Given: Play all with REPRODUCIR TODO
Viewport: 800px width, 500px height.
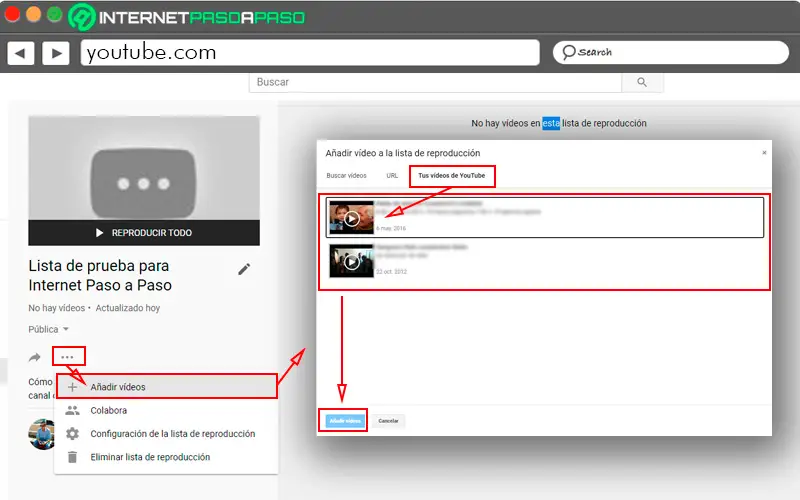Looking at the screenshot, I should [144, 233].
